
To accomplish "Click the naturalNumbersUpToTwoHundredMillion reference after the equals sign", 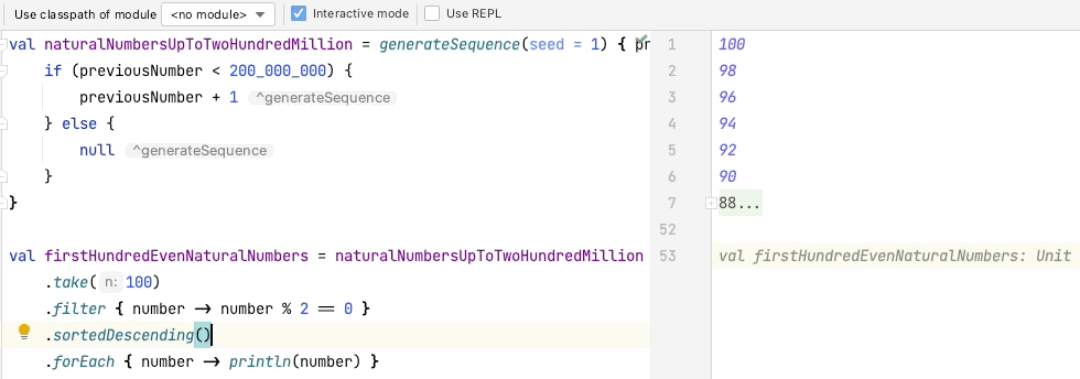I will point(489,256).
